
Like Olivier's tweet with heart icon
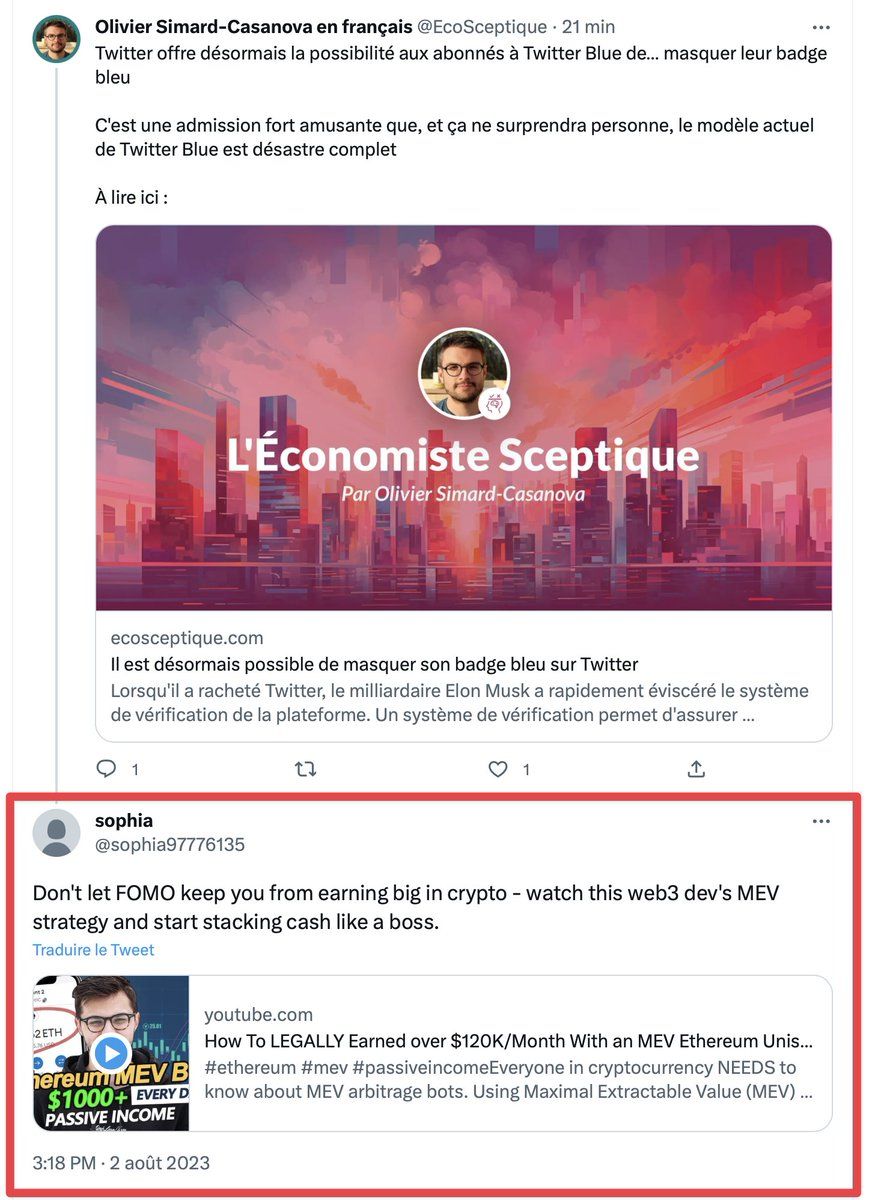498,769
